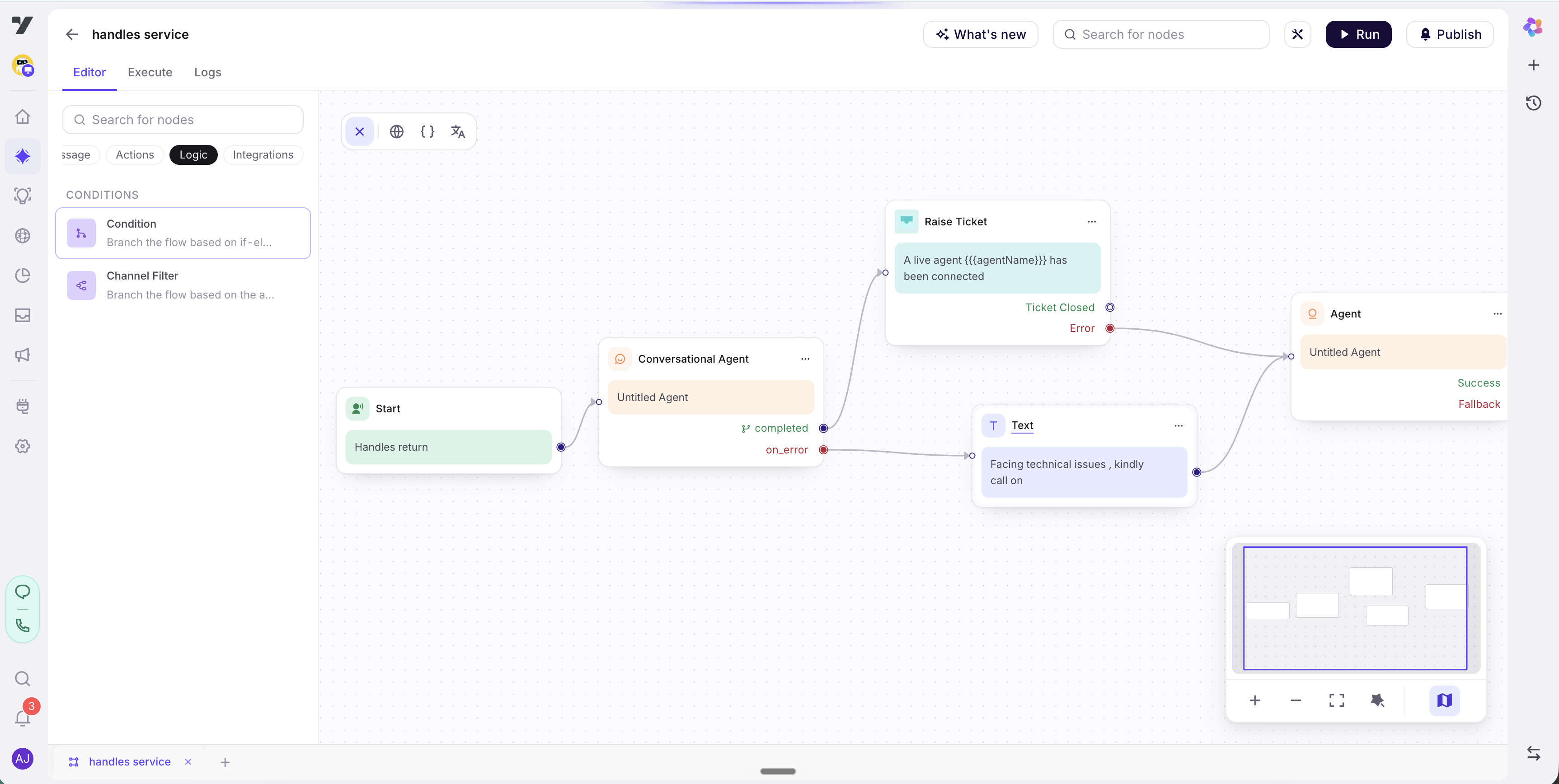
Task: Click the auto-arrange icon in canvas controls
Action: click(1377, 700)
